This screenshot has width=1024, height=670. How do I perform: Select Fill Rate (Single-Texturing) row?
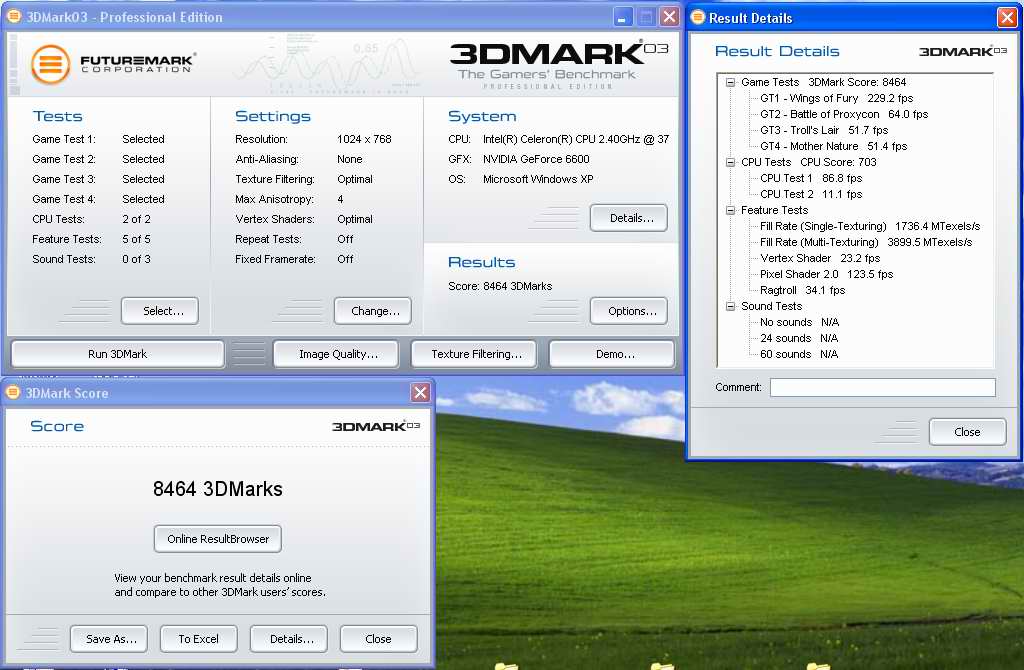pos(870,227)
